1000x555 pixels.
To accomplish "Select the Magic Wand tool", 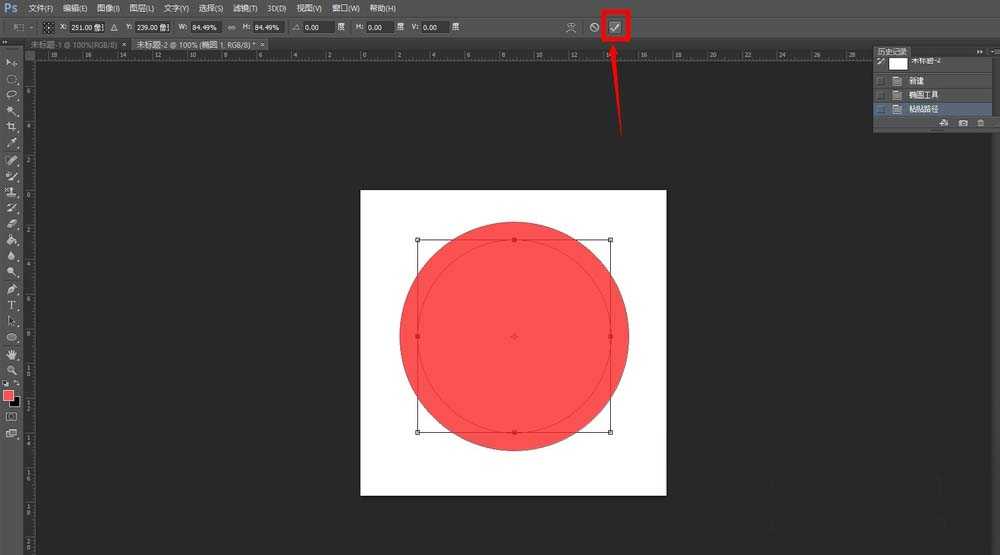I will click(x=11, y=111).
